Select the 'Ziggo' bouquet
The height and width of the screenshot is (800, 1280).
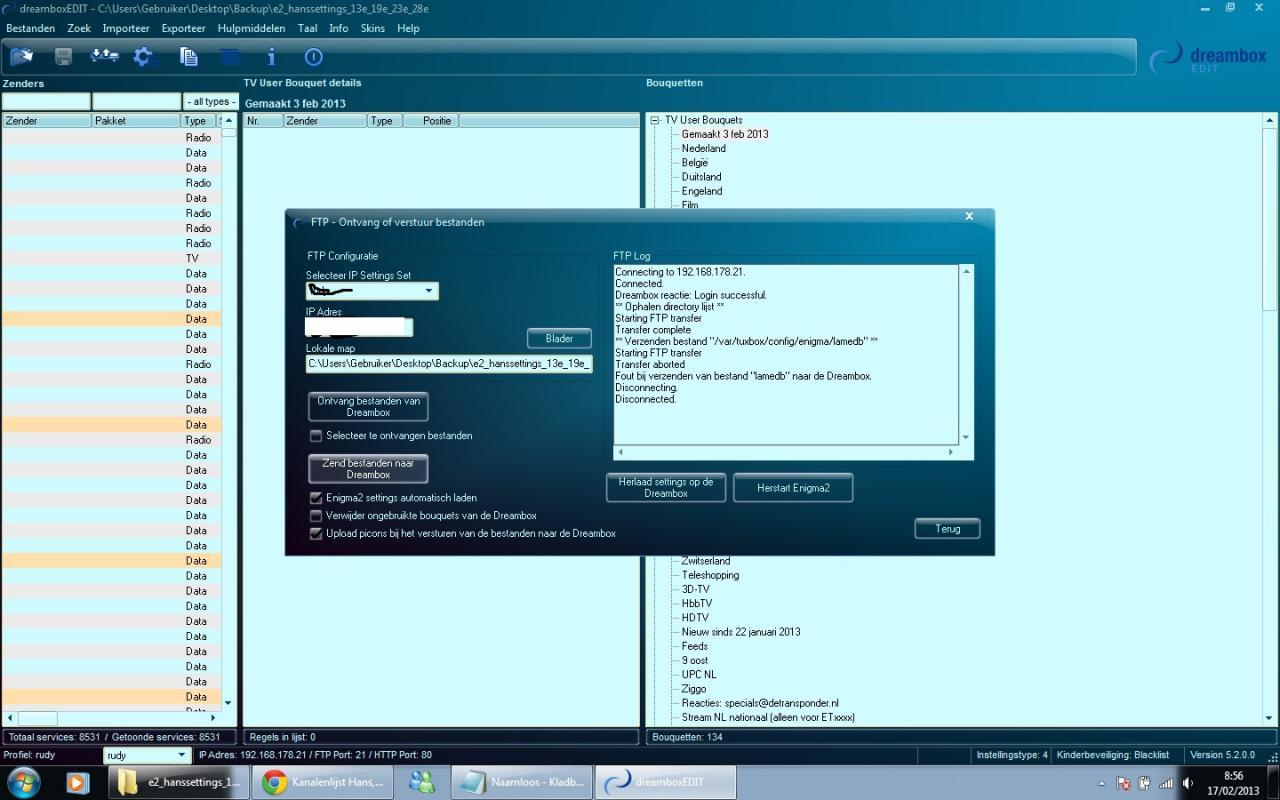[x=694, y=689]
